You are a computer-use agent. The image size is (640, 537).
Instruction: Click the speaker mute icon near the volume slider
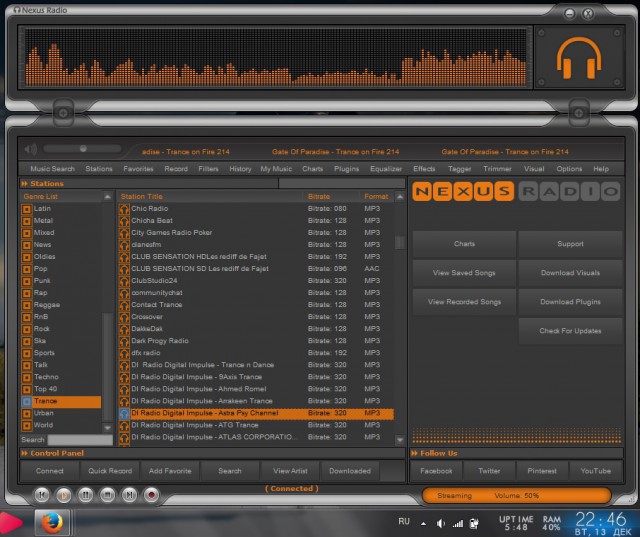31,149
